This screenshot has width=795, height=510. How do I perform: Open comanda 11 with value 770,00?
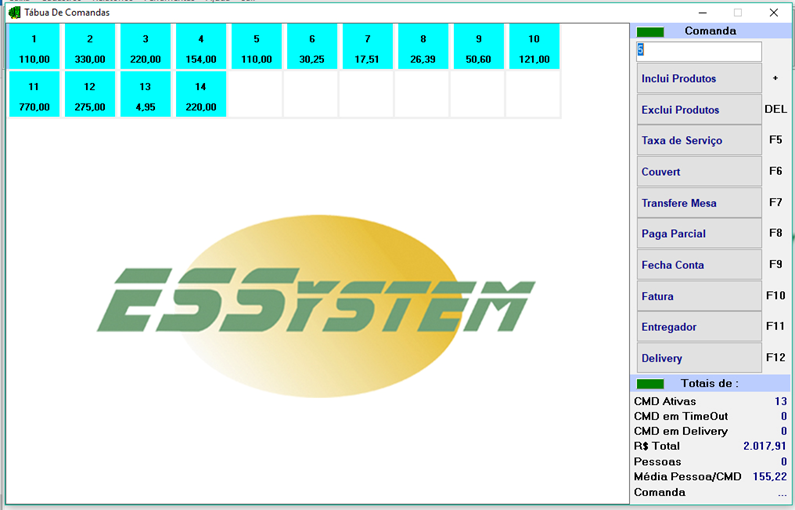click(34, 96)
